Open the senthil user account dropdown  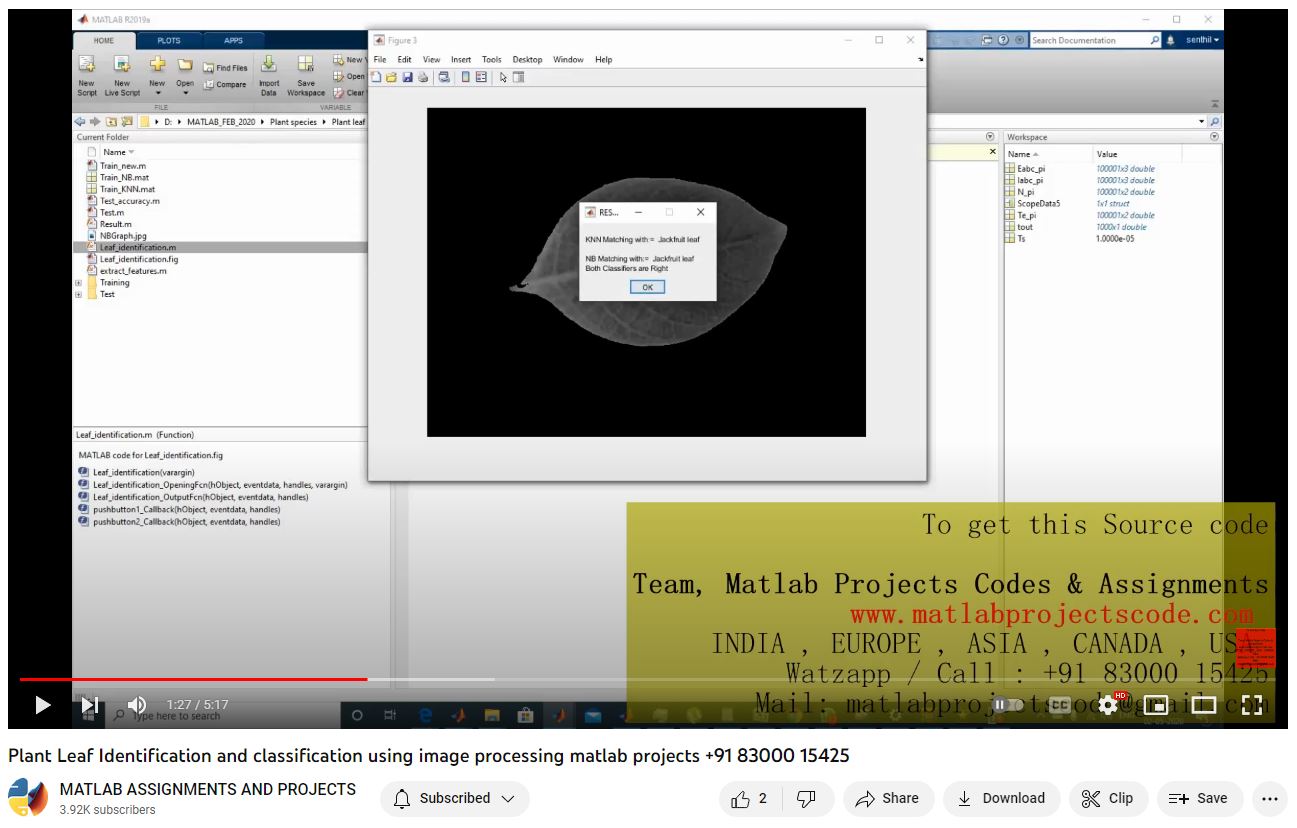click(x=1203, y=40)
